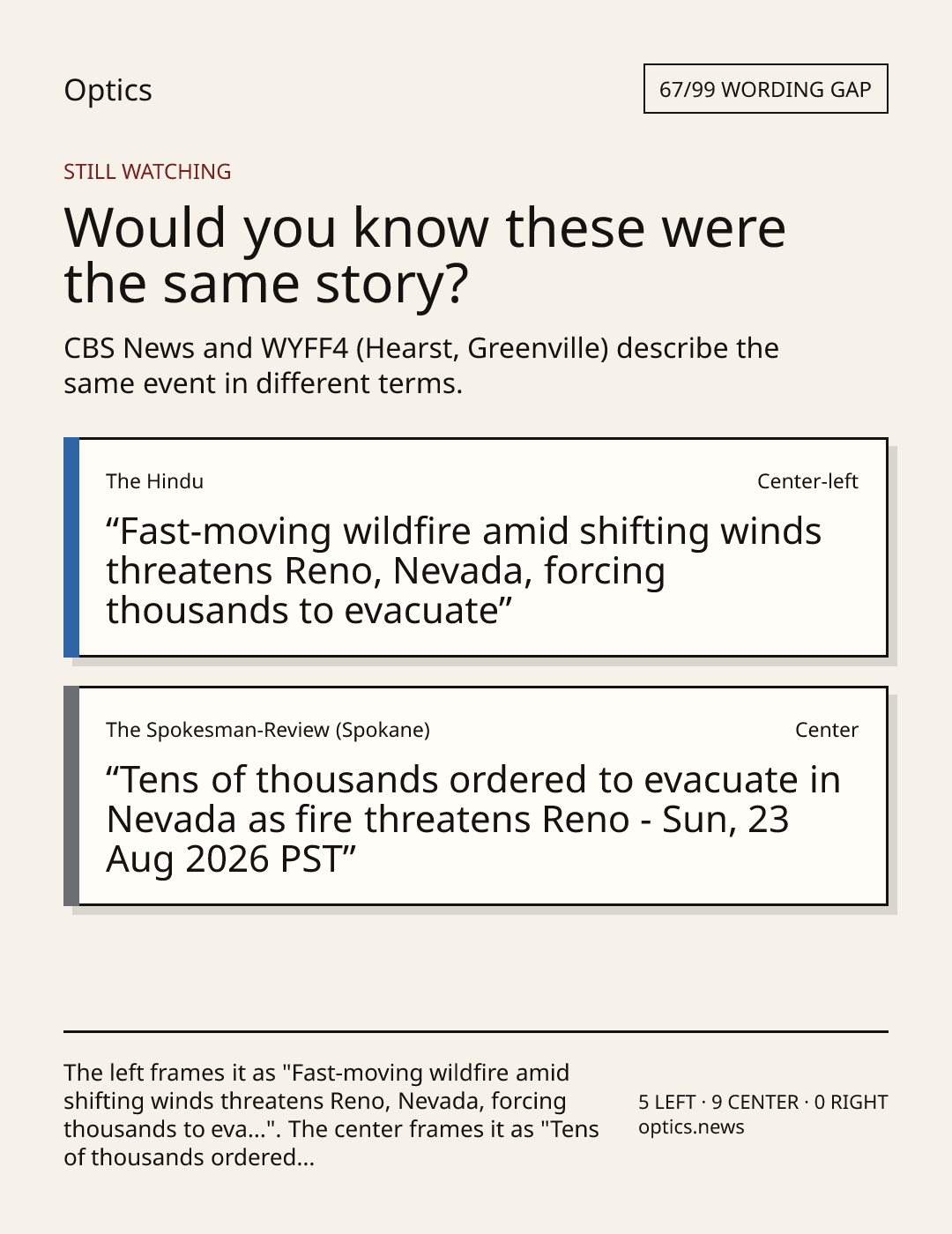Screen dimensions: 952x1234
Task: Click the 67/99 WORDING GAP badge
Action: [765, 89]
